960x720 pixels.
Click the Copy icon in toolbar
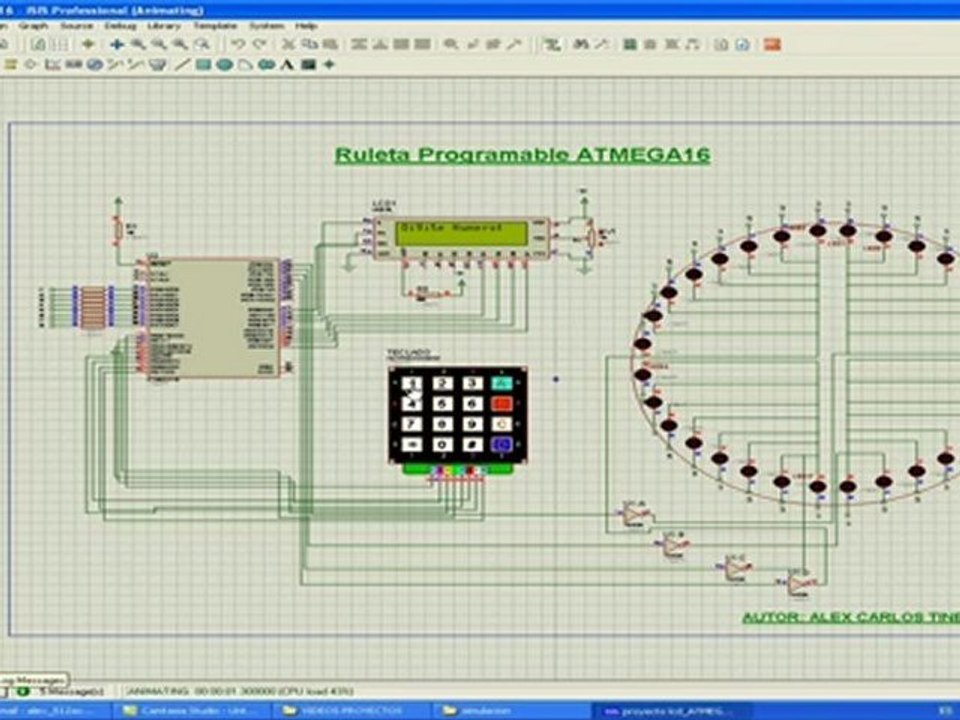(310, 44)
